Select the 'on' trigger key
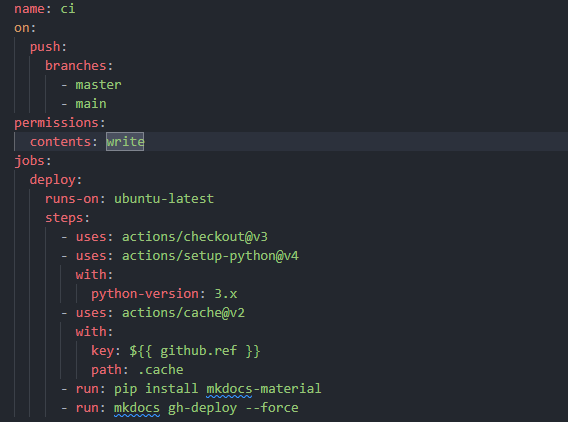This screenshot has width=568, height=422. tap(22, 28)
